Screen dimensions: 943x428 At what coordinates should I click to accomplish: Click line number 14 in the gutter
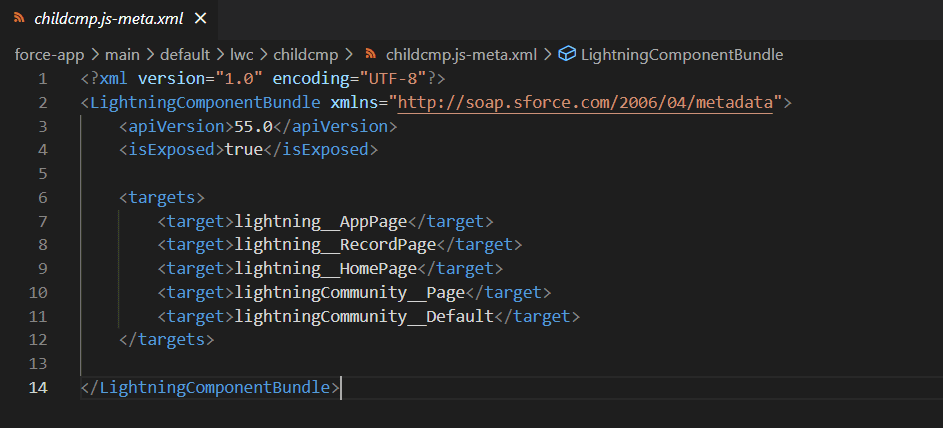pos(38,388)
